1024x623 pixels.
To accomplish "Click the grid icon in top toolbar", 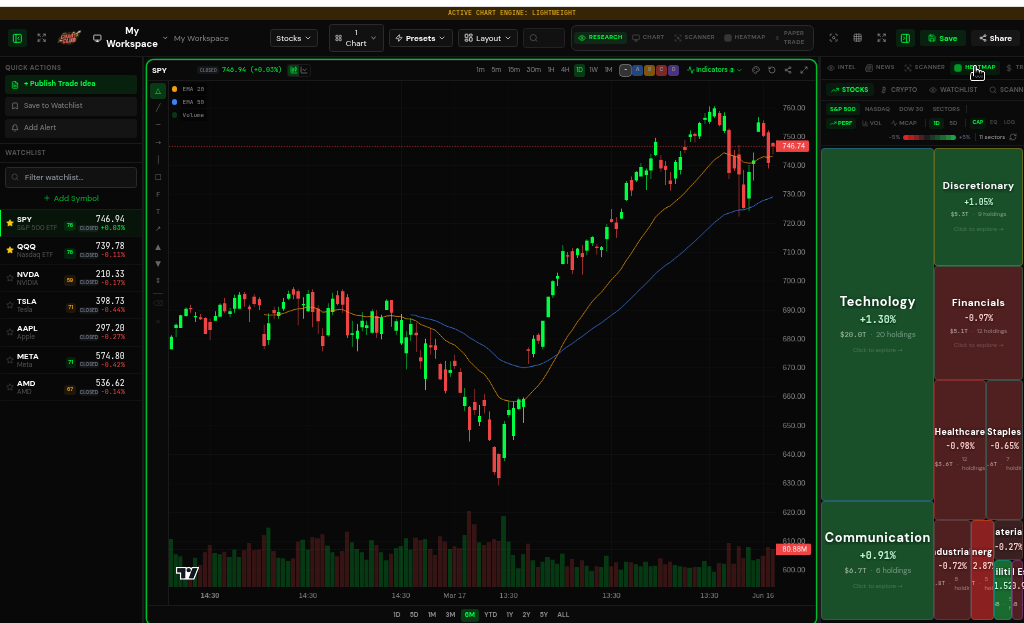I will pyautogui.click(x=857, y=38).
